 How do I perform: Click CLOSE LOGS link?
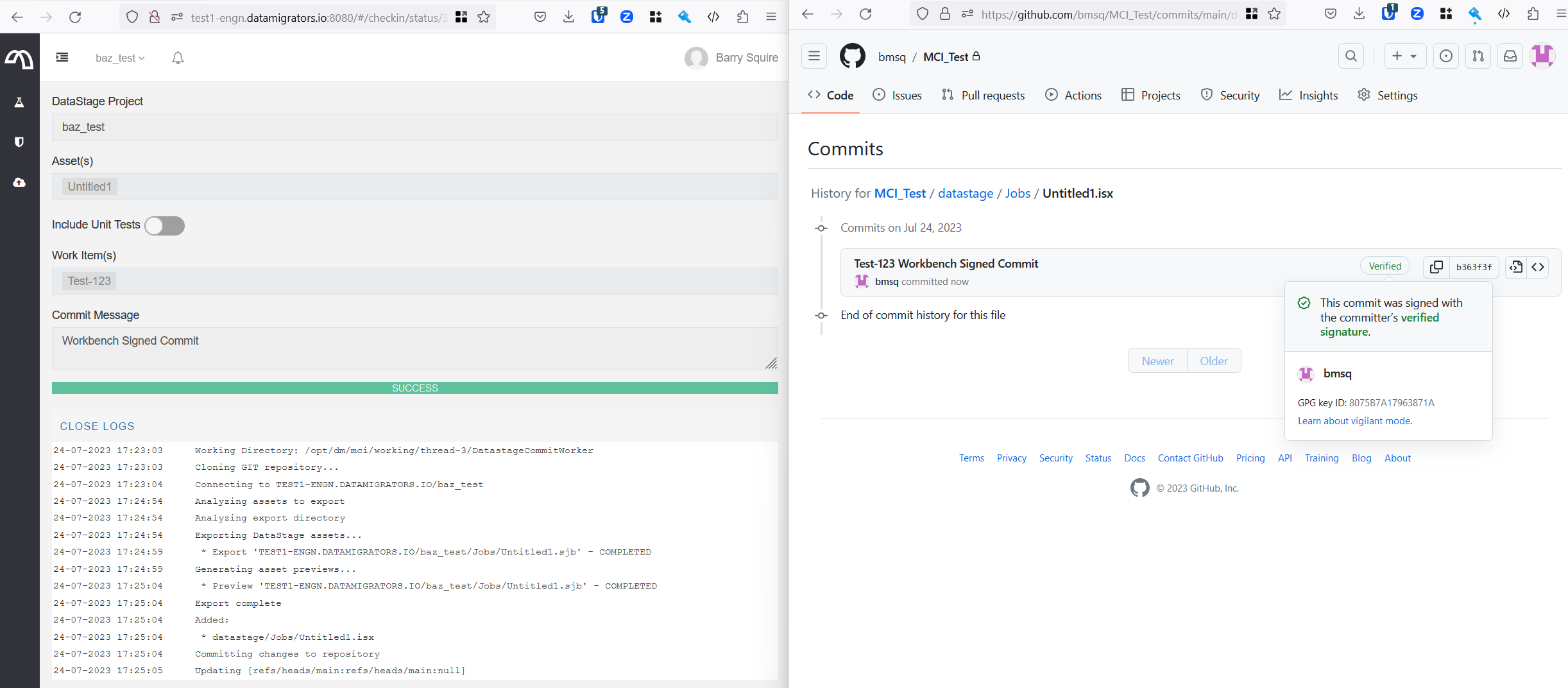pyautogui.click(x=97, y=426)
